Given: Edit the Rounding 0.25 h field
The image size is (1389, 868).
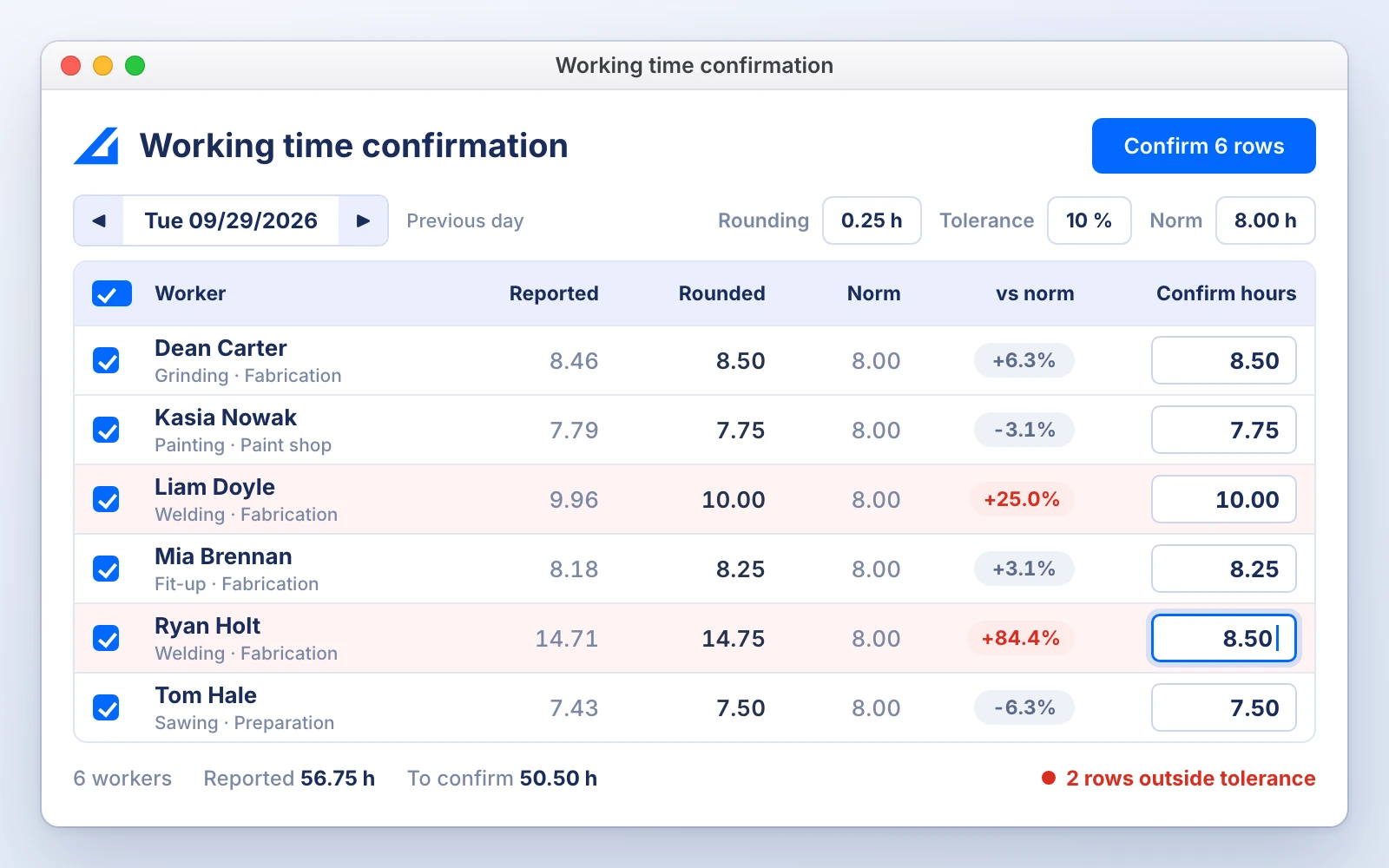Looking at the screenshot, I should click(872, 220).
